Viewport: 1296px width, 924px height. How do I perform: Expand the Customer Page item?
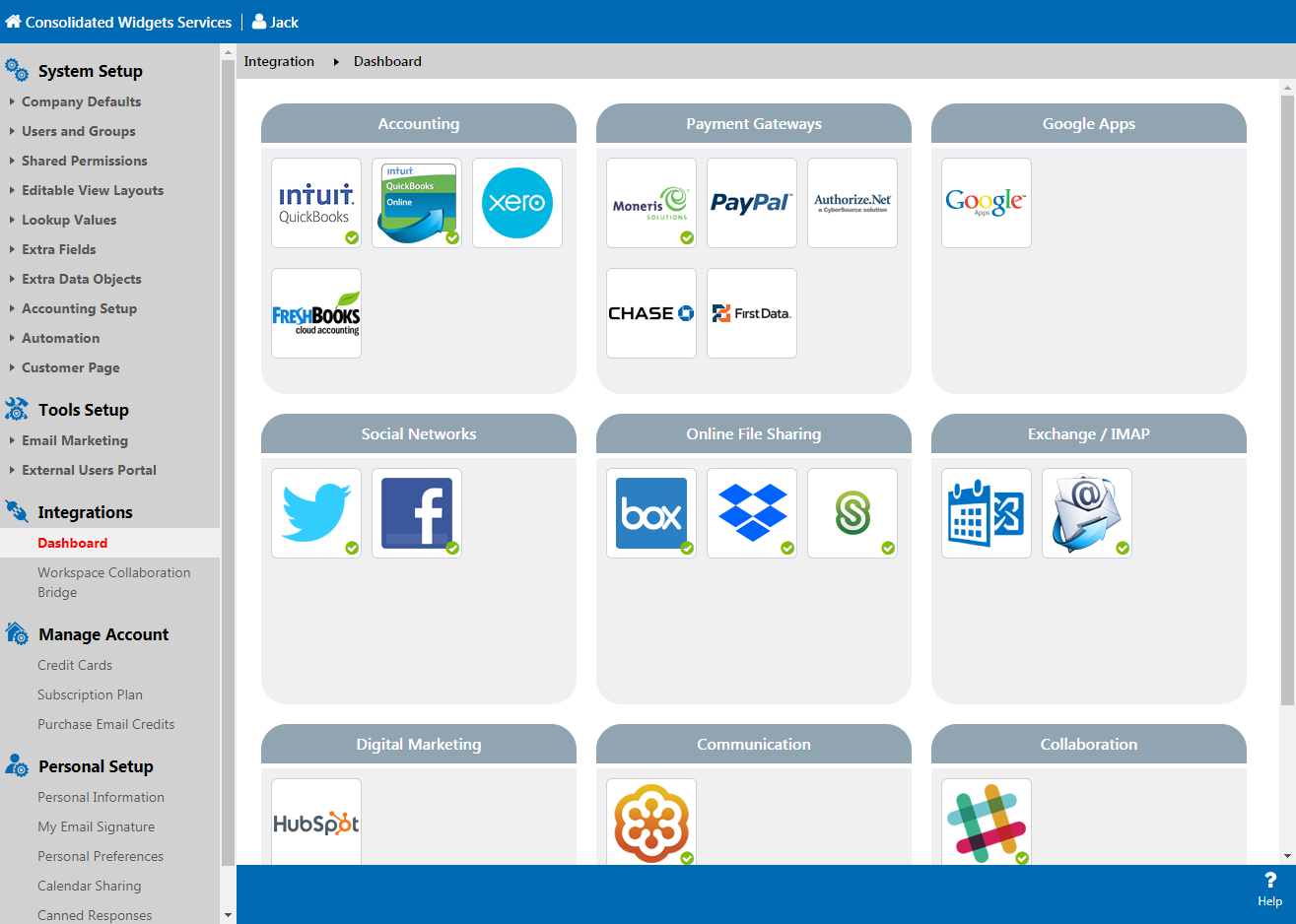[70, 367]
